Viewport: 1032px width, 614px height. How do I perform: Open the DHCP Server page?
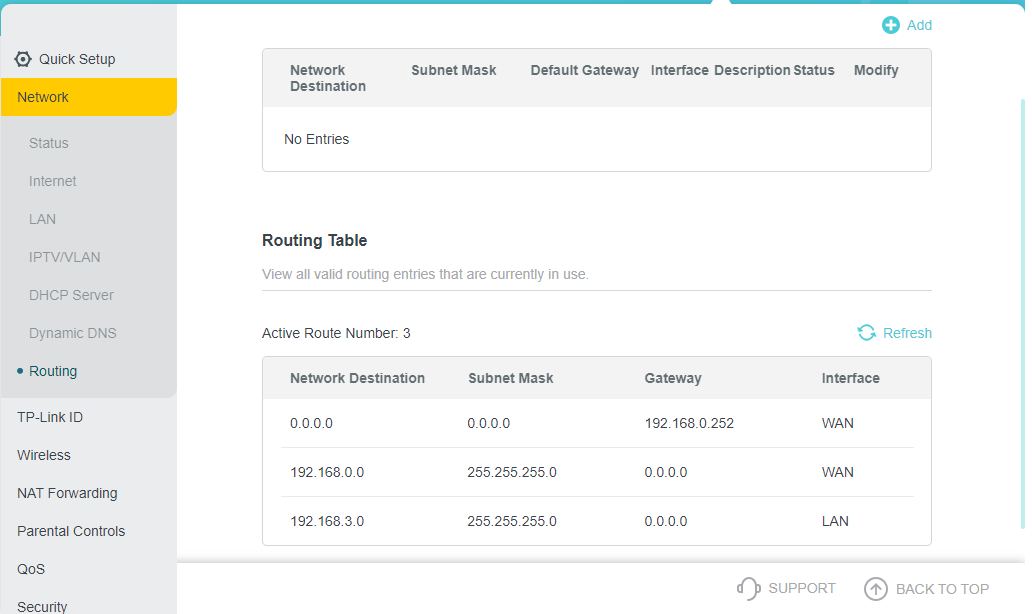coord(71,295)
